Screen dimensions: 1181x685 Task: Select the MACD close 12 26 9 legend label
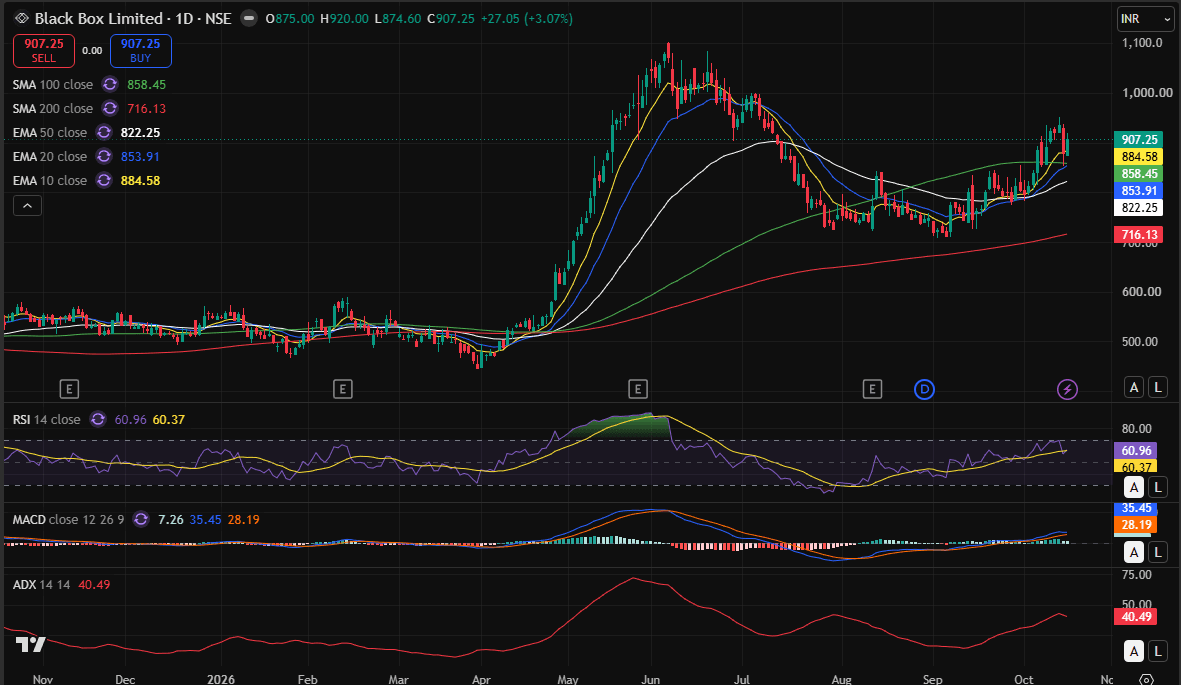coord(69,520)
